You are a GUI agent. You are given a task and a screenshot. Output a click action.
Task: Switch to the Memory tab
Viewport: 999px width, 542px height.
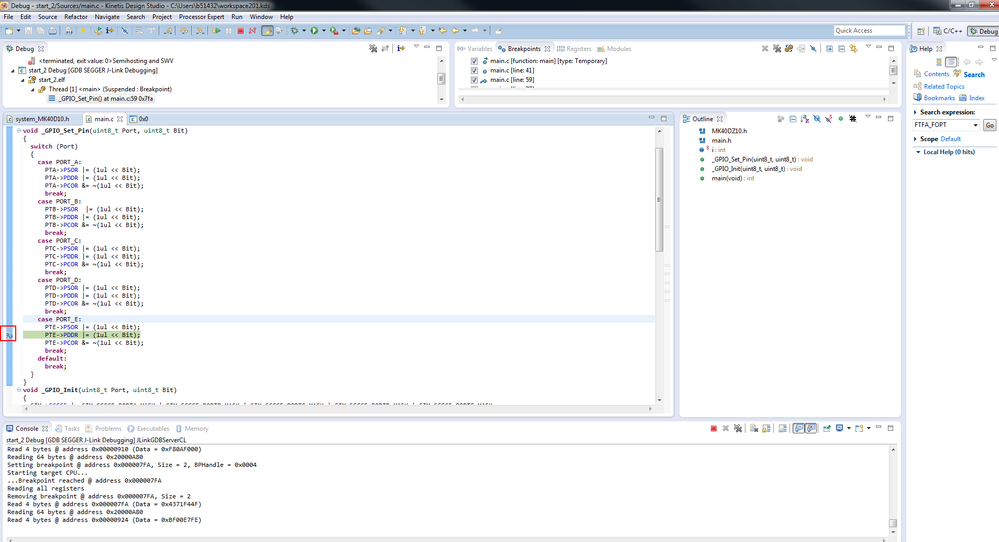pos(192,429)
